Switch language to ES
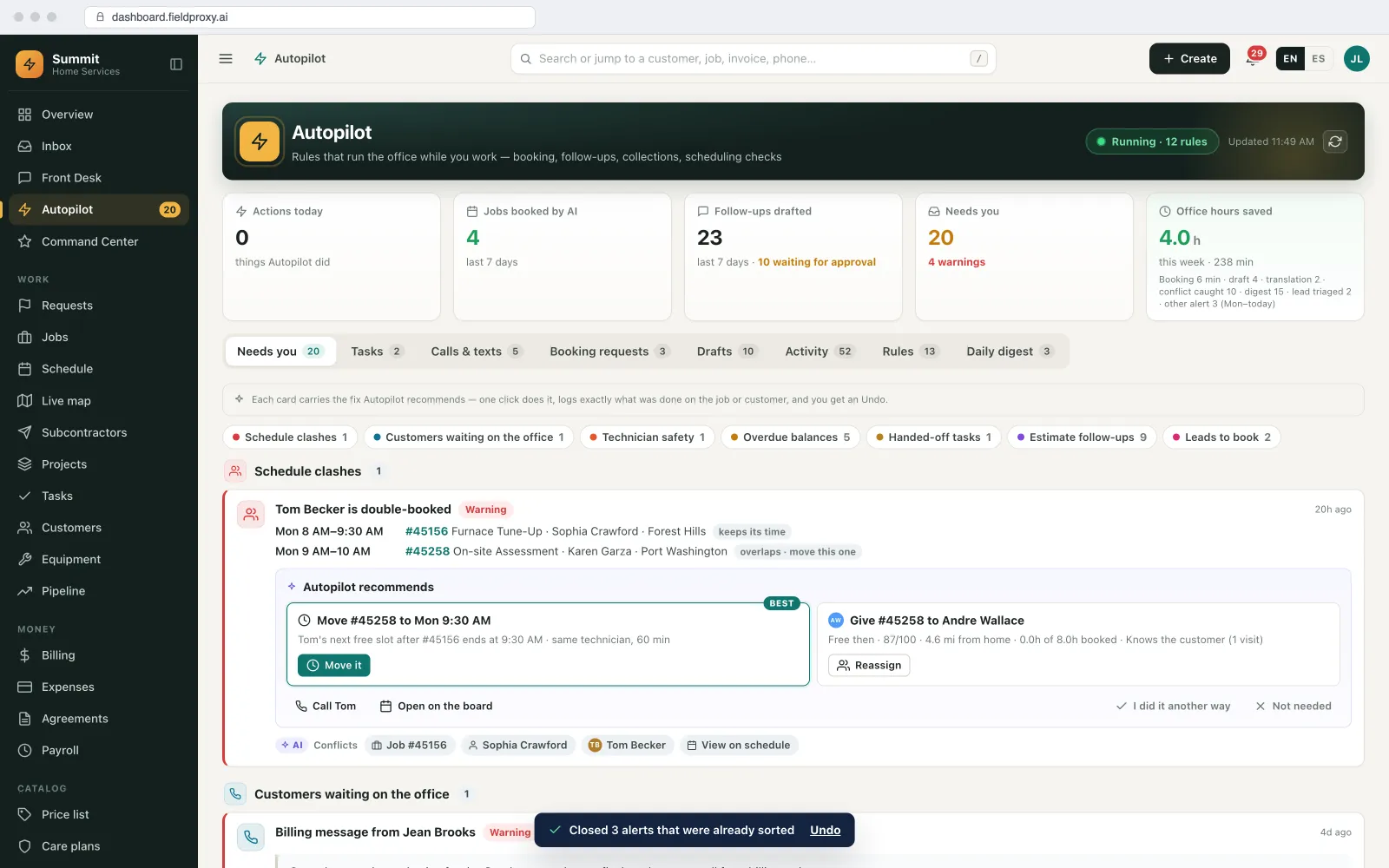The image size is (1389, 868). [x=1319, y=59]
